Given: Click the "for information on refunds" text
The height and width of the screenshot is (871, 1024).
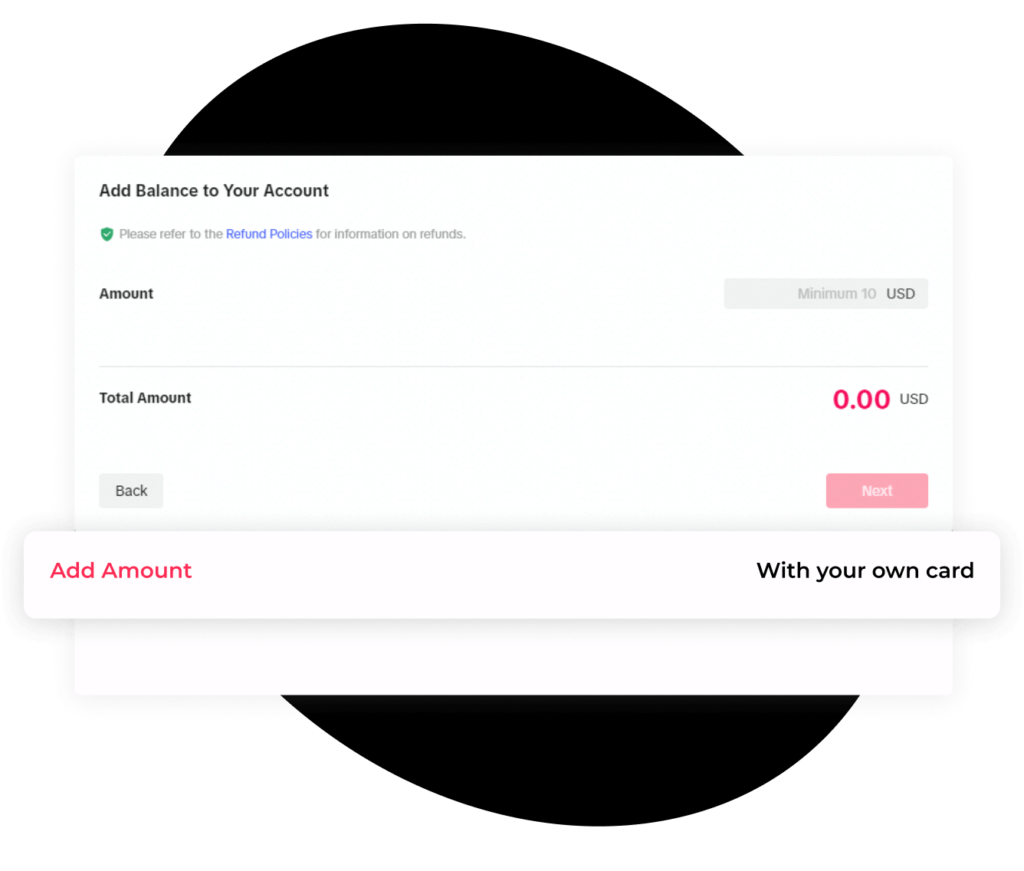Looking at the screenshot, I should (x=391, y=234).
